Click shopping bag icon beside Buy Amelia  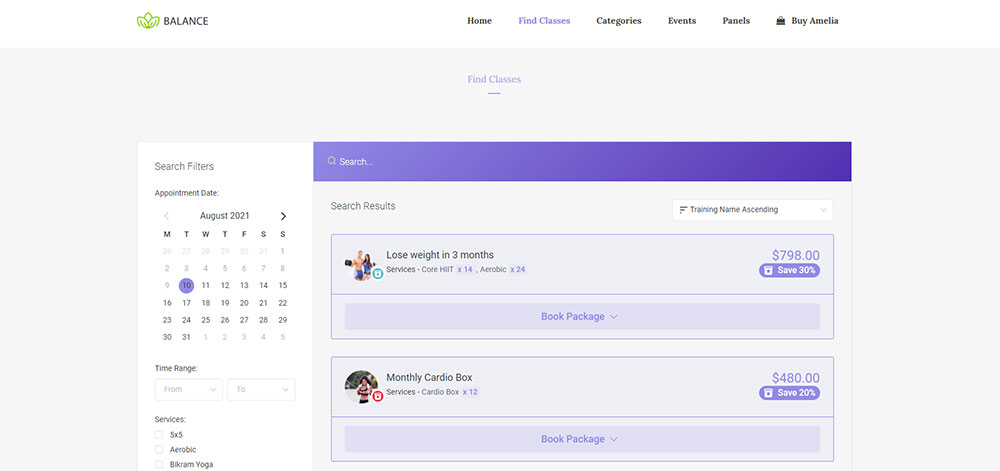[781, 21]
